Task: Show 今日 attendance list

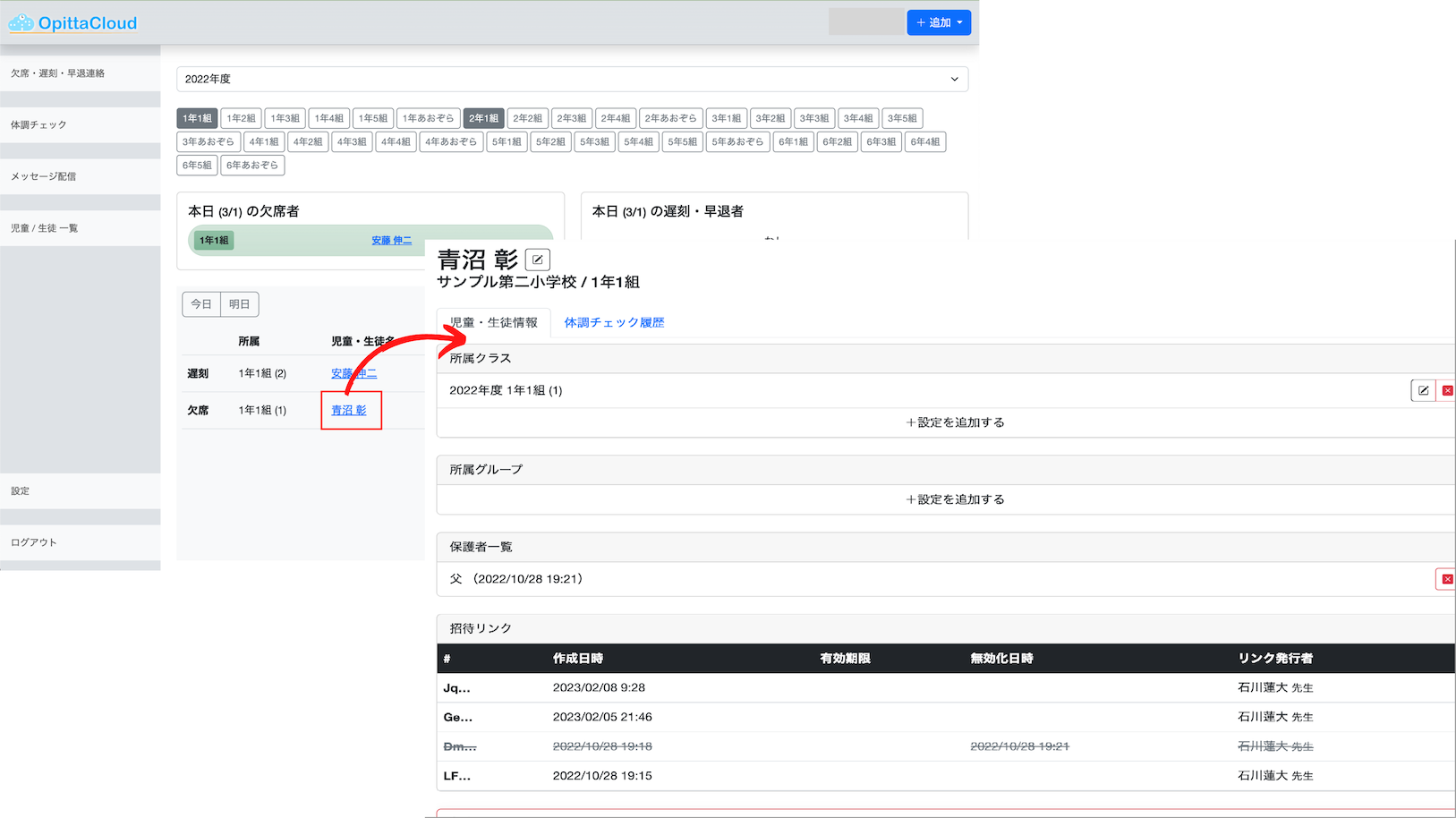Action: tap(201, 304)
